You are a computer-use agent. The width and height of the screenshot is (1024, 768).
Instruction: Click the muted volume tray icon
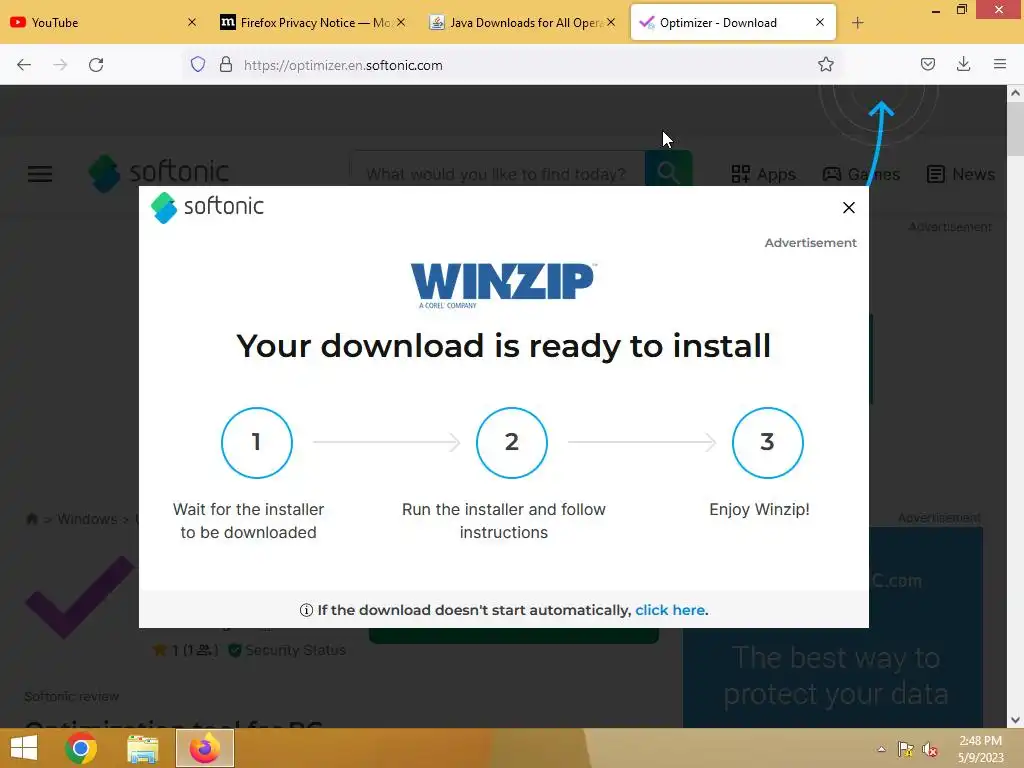coord(930,749)
